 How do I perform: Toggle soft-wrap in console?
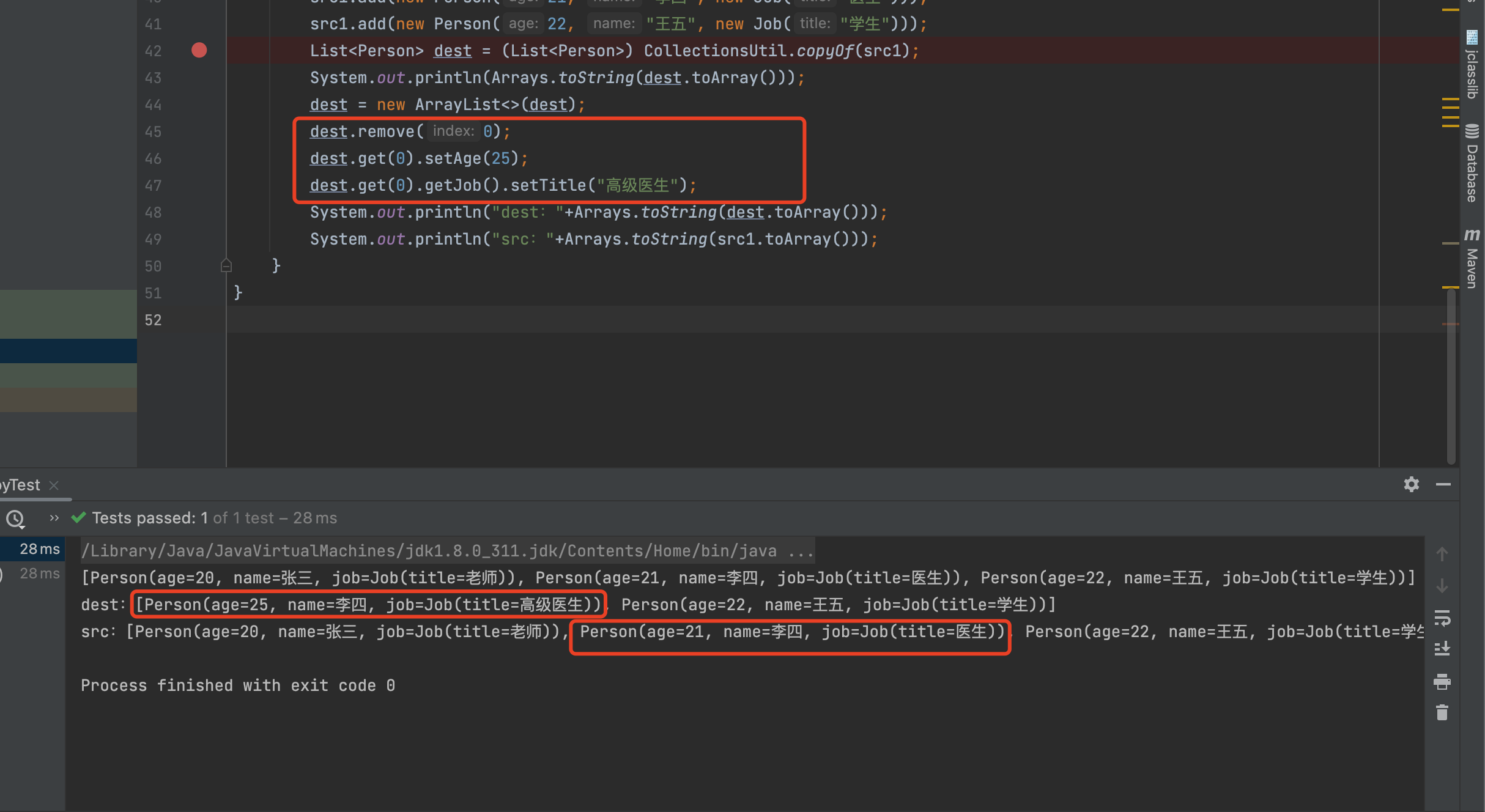click(1442, 618)
